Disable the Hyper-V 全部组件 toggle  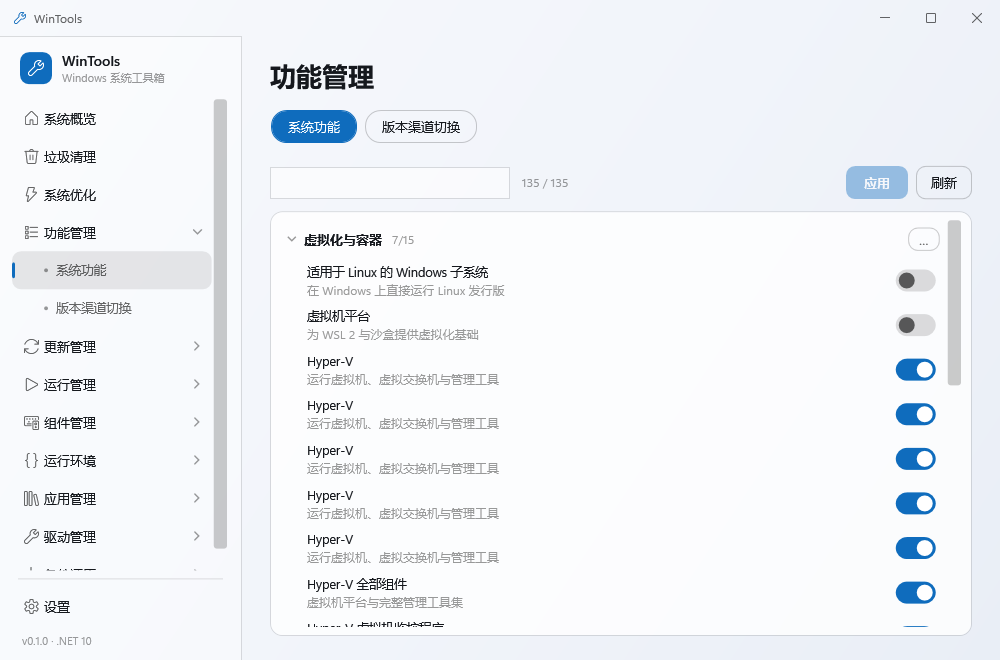(915, 593)
